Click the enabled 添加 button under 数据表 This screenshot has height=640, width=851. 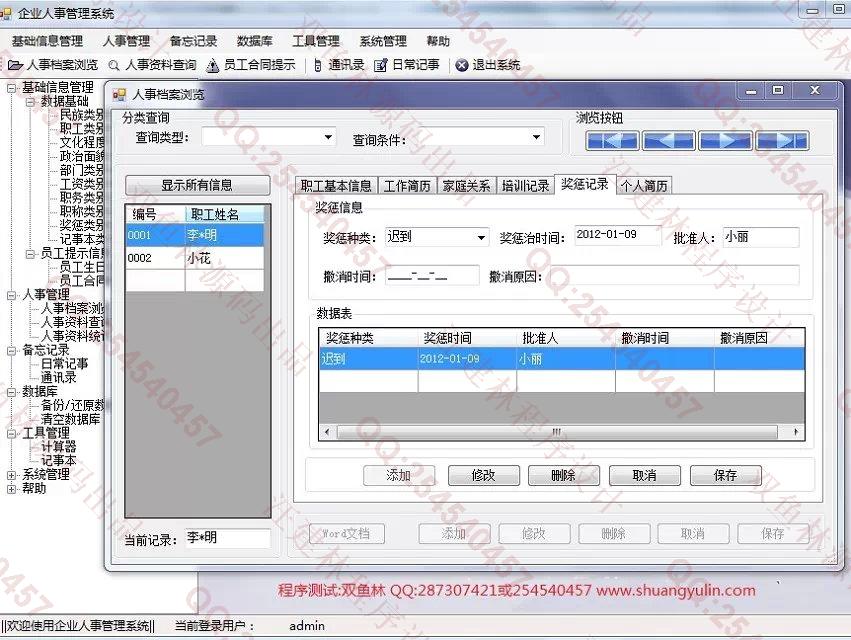click(399, 476)
